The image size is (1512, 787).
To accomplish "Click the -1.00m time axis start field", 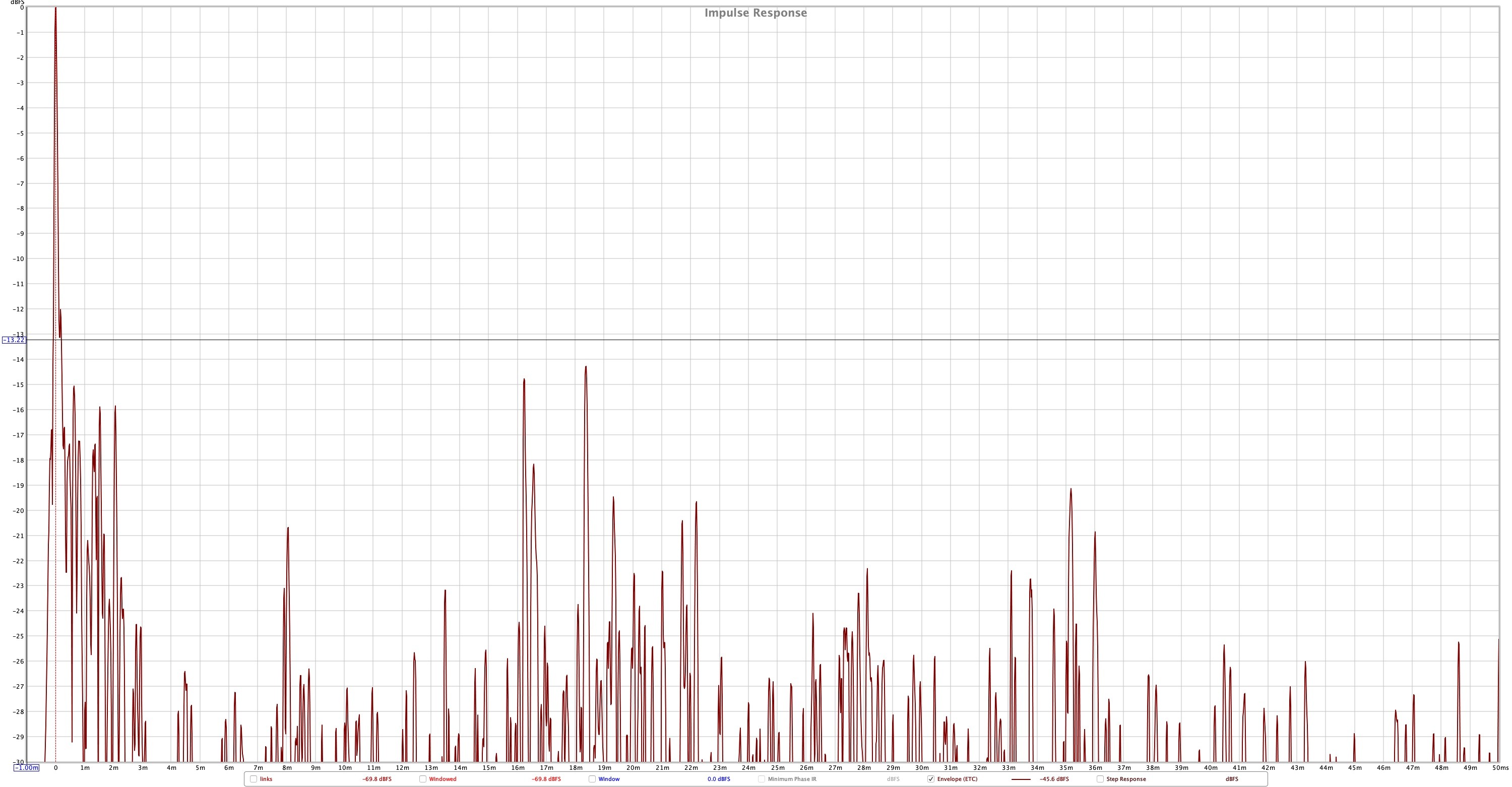I will click(26, 768).
